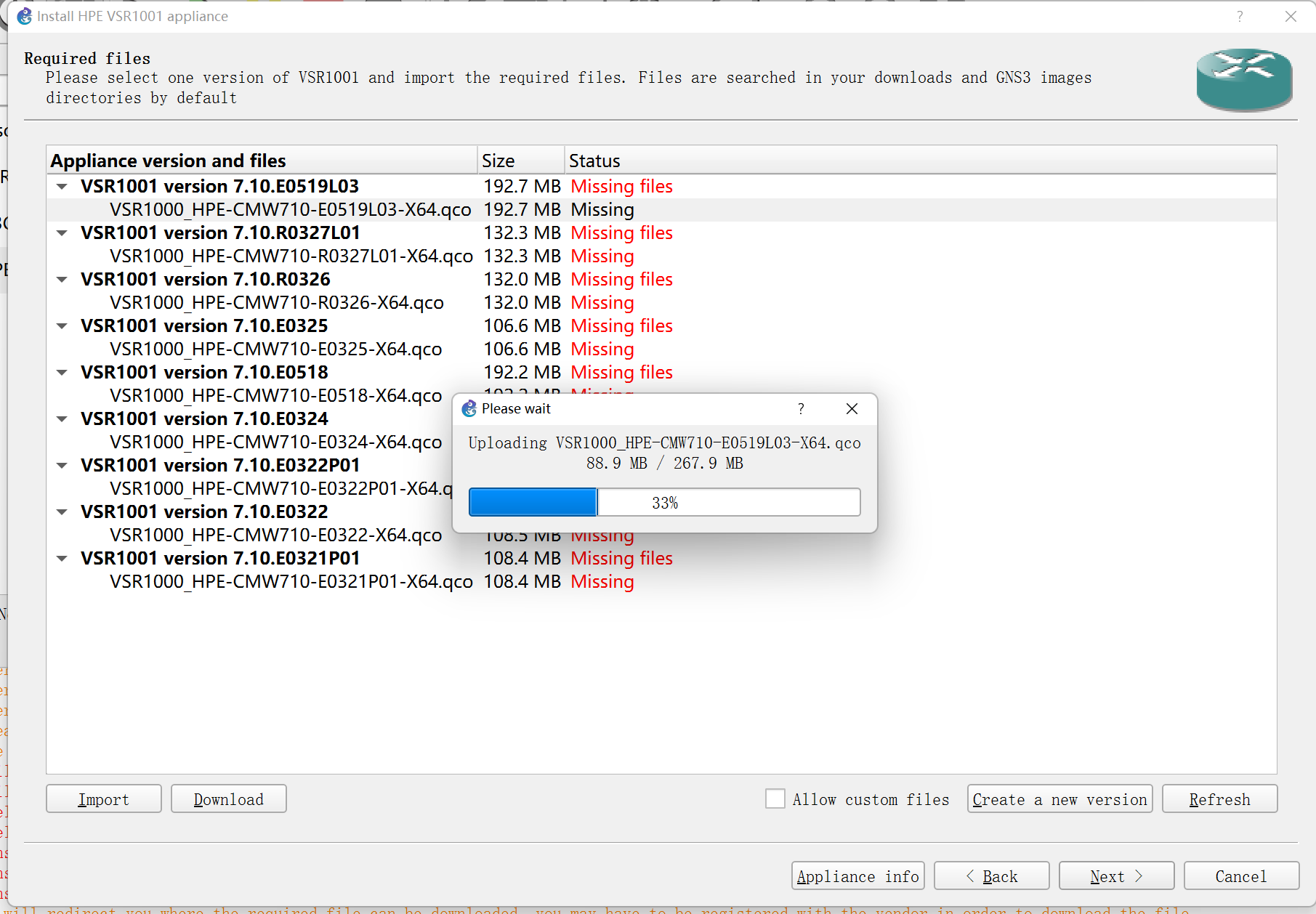This screenshot has width=1316, height=914.
Task: Collapse VSR1001 version 7.10.E0325 row
Action: (62, 326)
